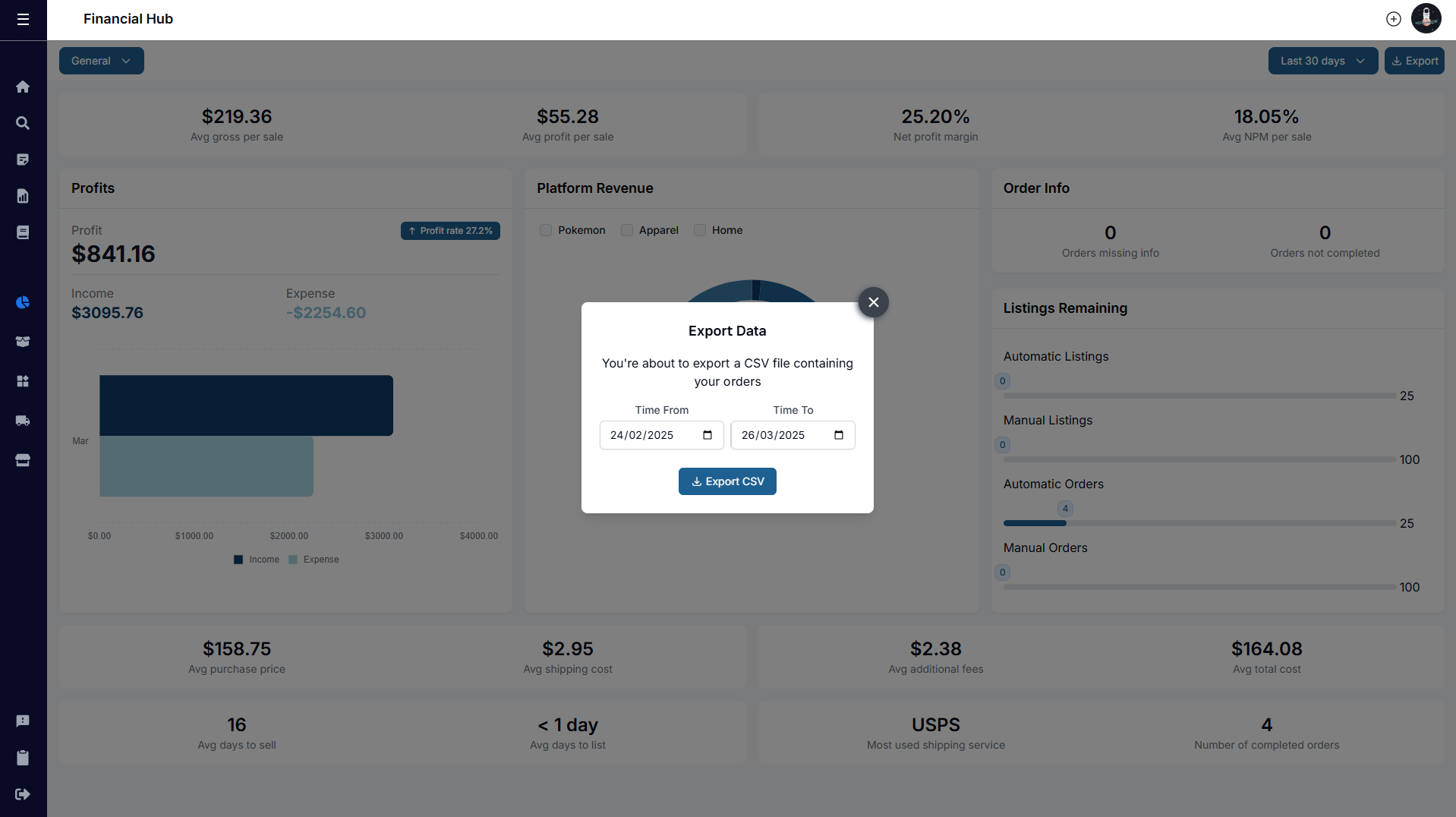Click the Export CSV button
The image size is (1456, 817).
727,481
